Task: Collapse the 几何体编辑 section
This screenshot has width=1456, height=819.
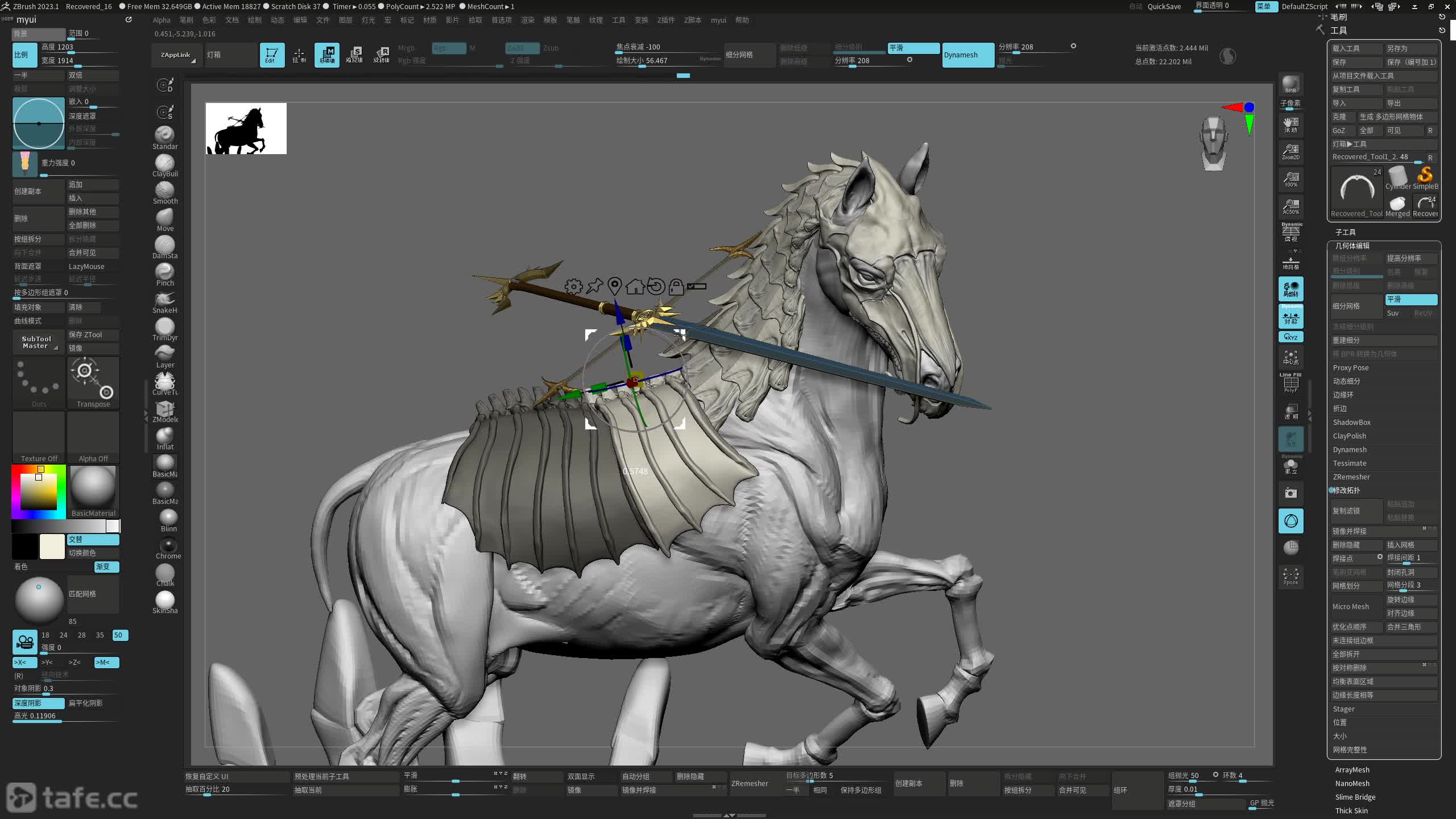Action: click(1352, 246)
